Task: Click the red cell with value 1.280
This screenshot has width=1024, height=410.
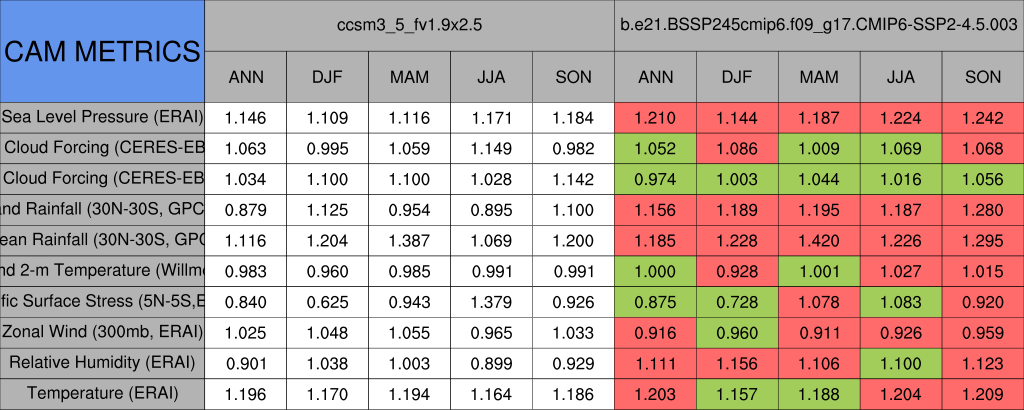Action: point(983,210)
